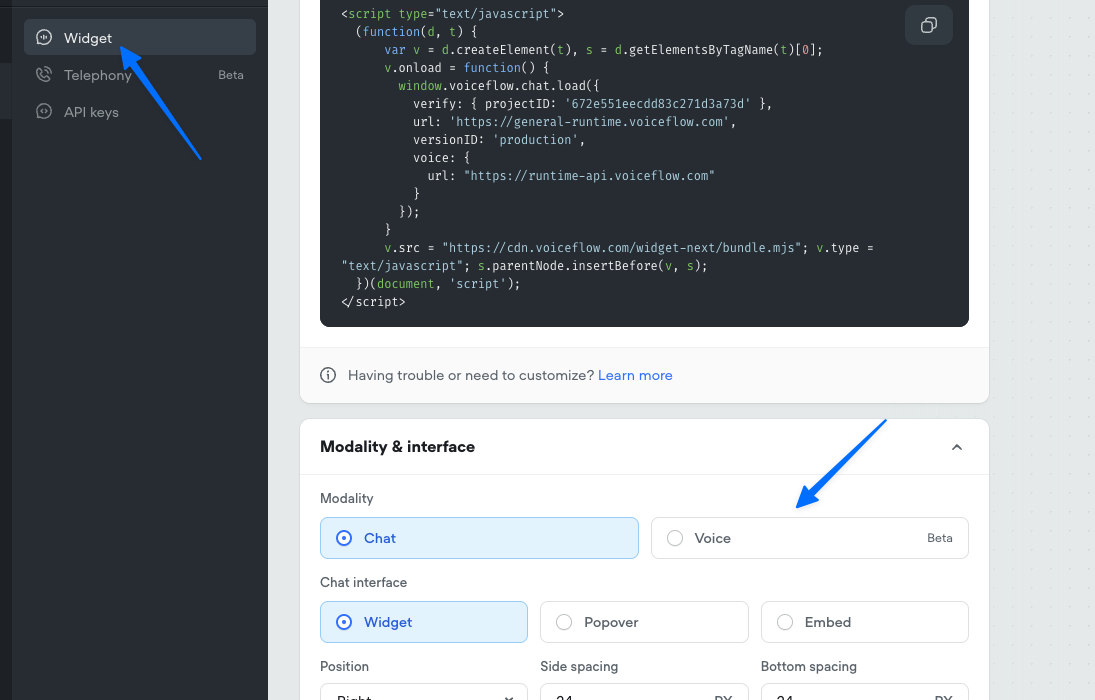This screenshot has width=1095, height=700.
Task: Collapse the Modality & interface section
Action: [957, 447]
